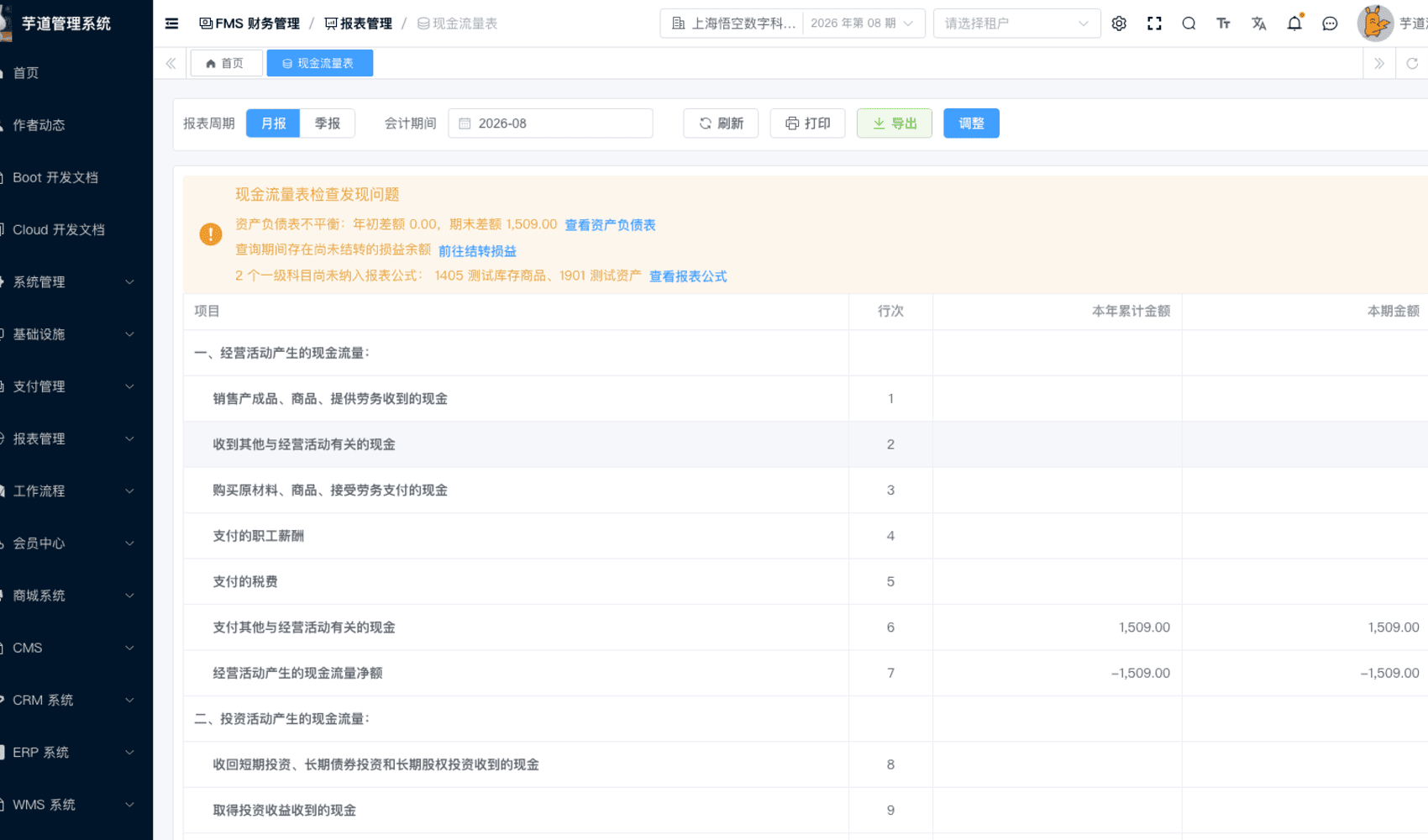
Task: Open the search magnifier icon
Action: pos(1189,24)
